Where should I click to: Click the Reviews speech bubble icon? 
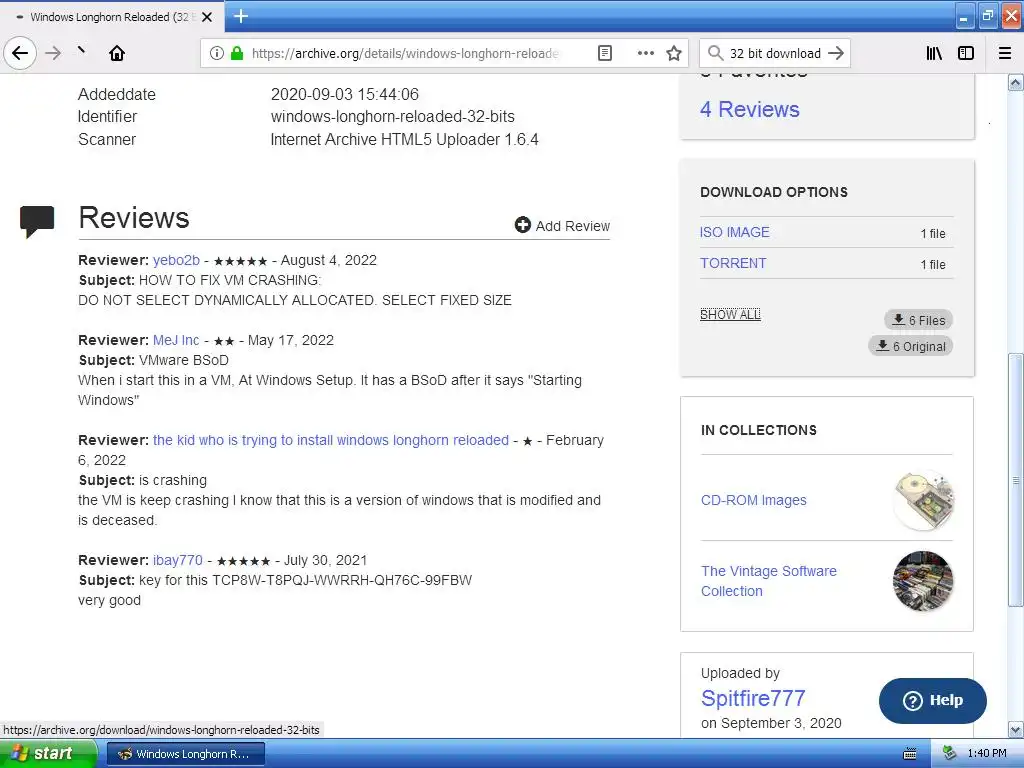pyautogui.click(x=37, y=221)
